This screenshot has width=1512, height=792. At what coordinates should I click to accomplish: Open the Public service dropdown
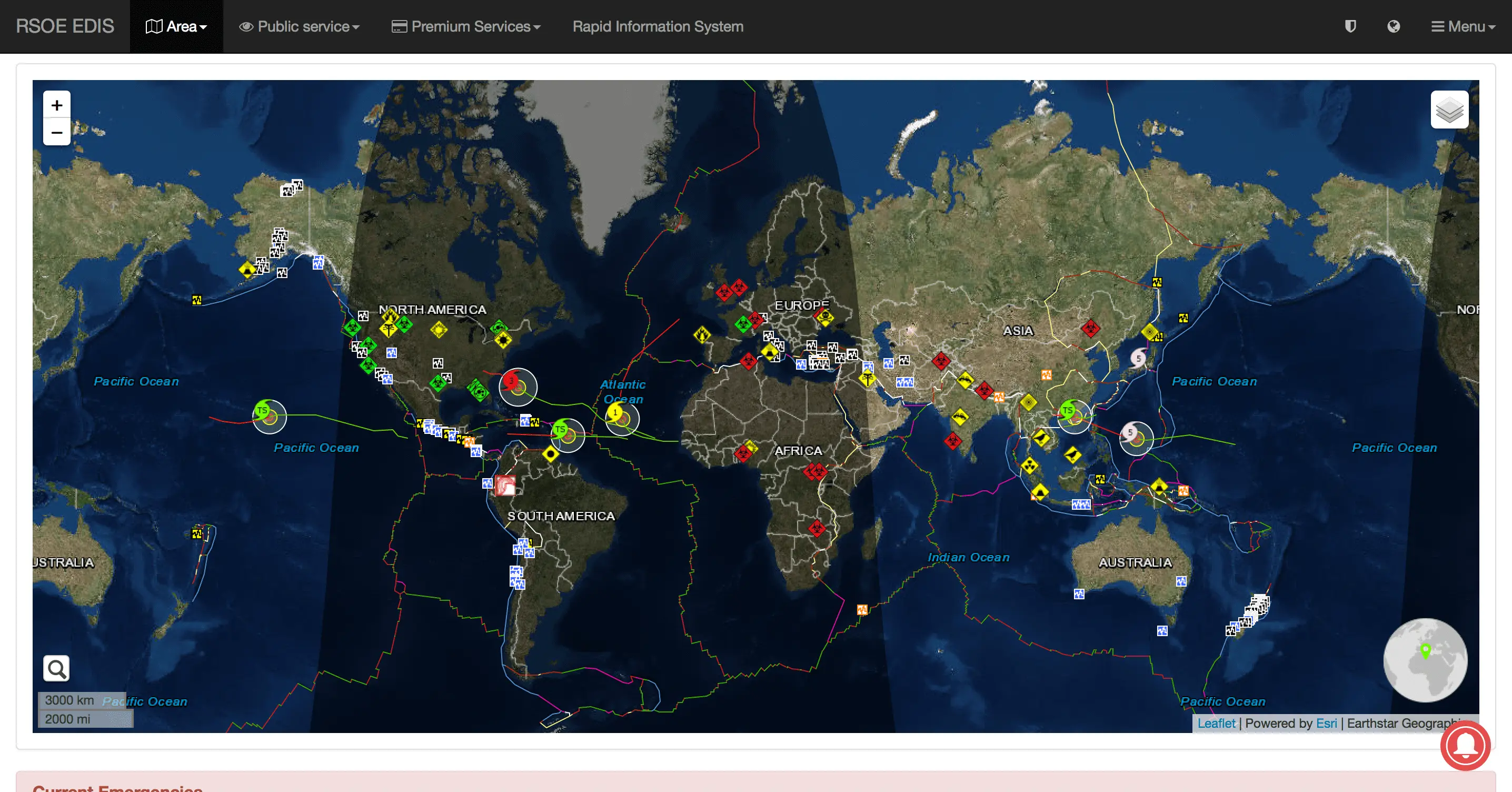[300, 26]
